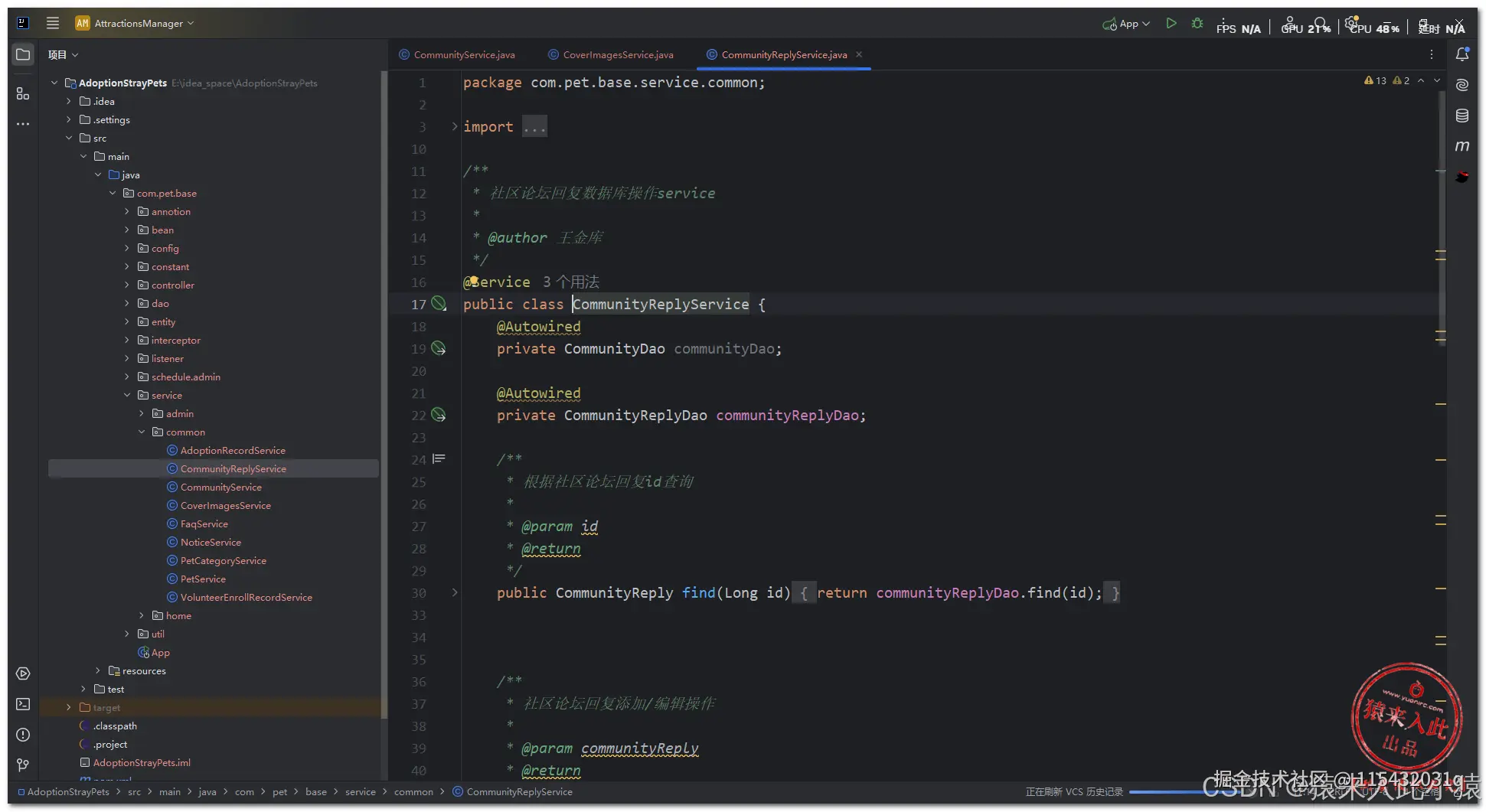Screen dimensions: 1486x812
Task: Open the AI Assistant spiral icon
Action: point(1462,85)
